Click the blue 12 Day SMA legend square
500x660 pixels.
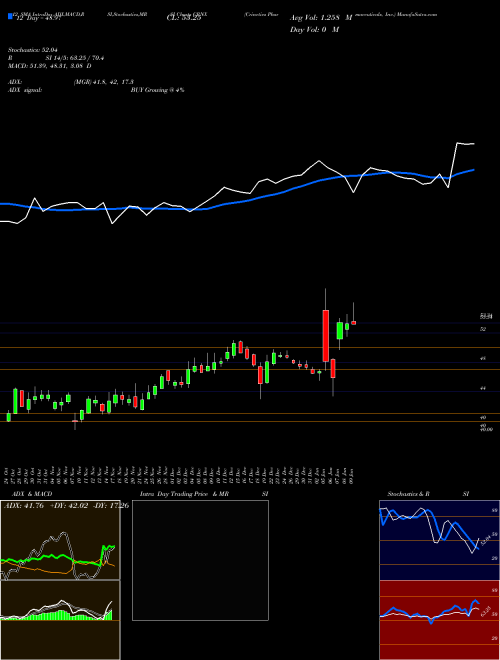pos(10,17)
